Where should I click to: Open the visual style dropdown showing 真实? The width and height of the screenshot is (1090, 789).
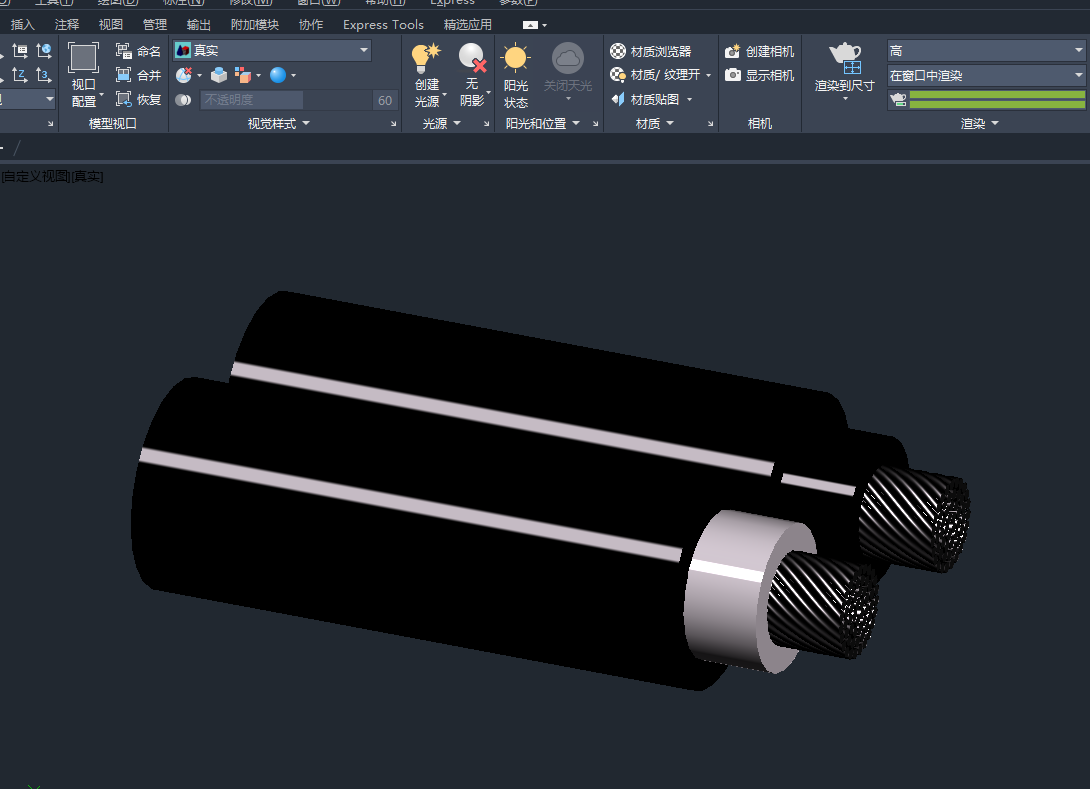click(x=272, y=50)
